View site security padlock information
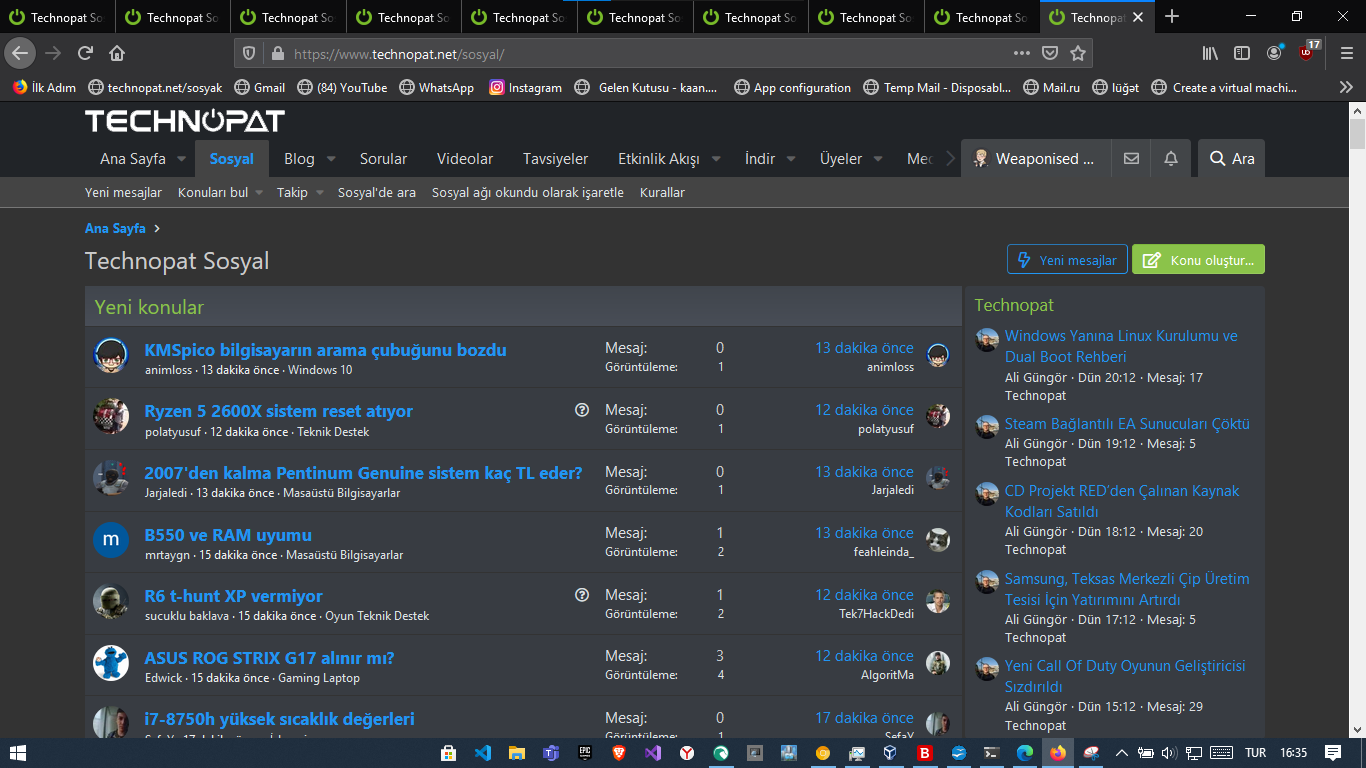This screenshot has width=1366, height=768. tap(277, 53)
